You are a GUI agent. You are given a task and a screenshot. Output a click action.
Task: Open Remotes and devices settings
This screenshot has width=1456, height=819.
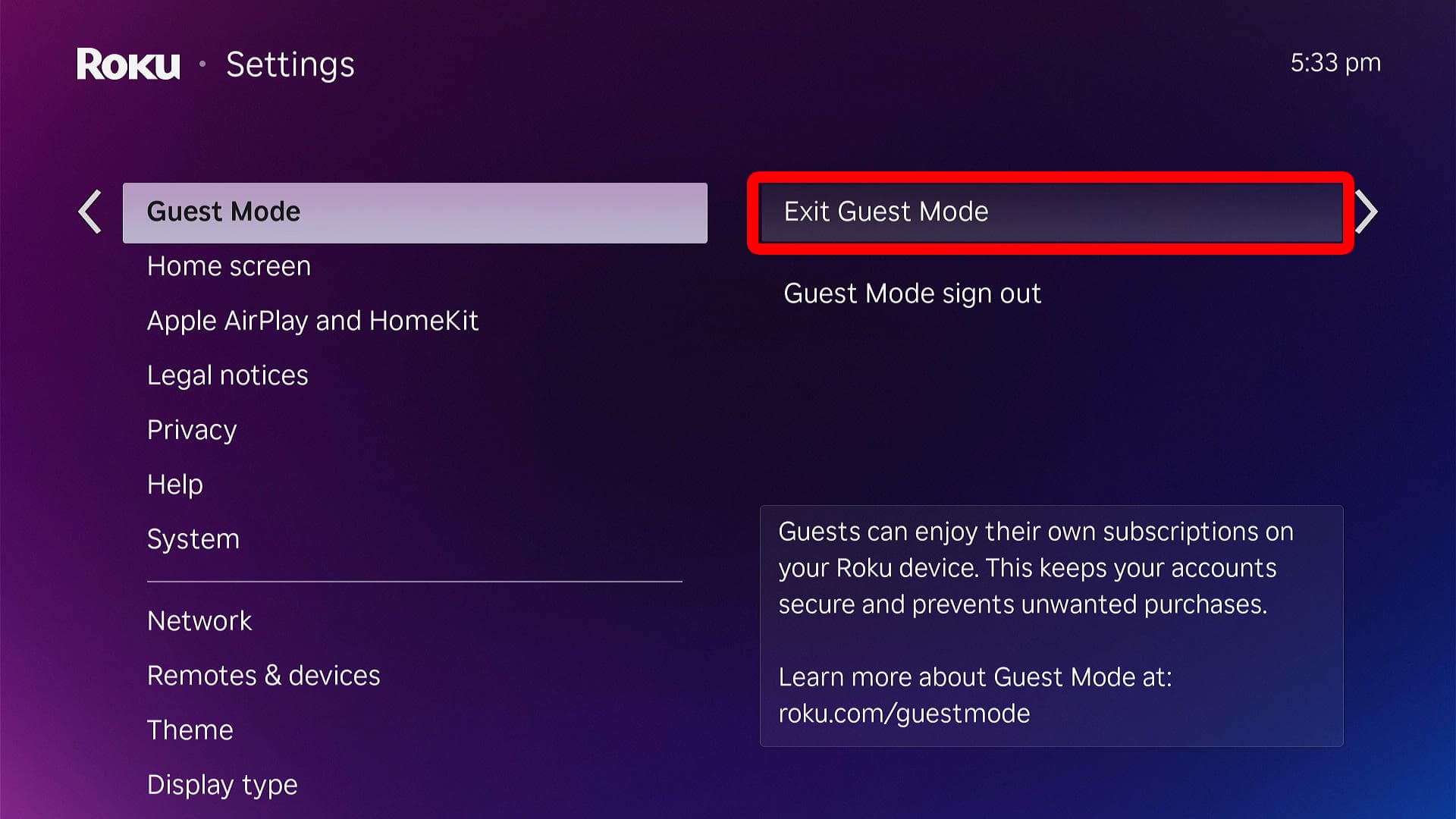click(x=264, y=675)
